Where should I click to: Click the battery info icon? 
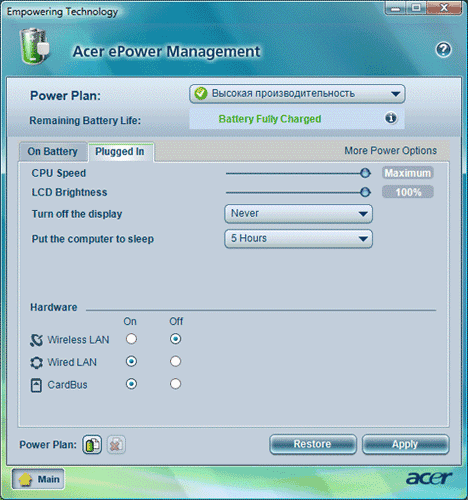(x=391, y=118)
